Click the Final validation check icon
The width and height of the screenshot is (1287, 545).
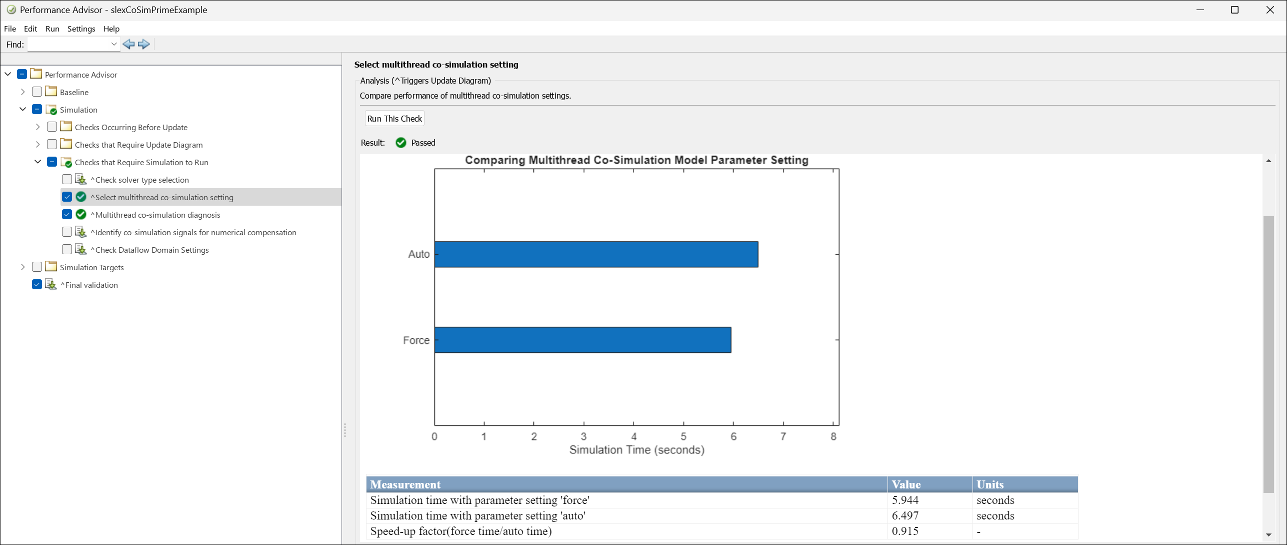pyautogui.click(x=51, y=285)
